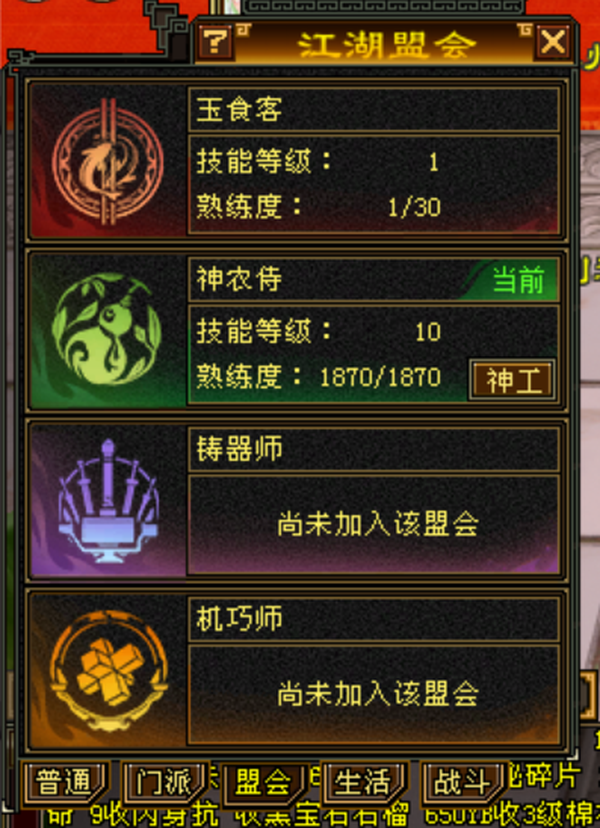Click 尚未加入该盟会 under 铸器师
The width and height of the screenshot is (600, 828).
tap(378, 524)
